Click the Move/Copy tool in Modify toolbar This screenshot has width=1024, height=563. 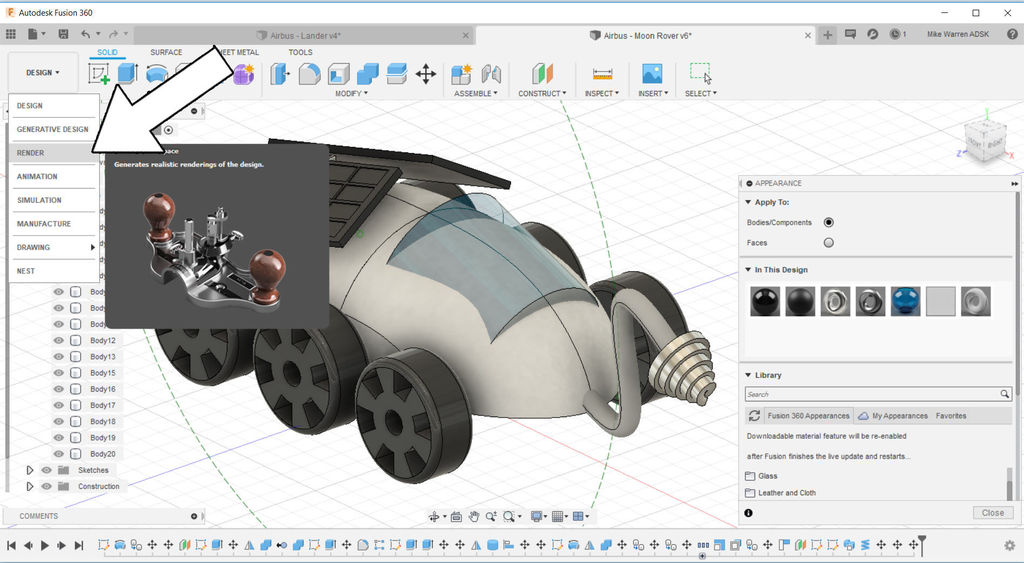pos(425,74)
